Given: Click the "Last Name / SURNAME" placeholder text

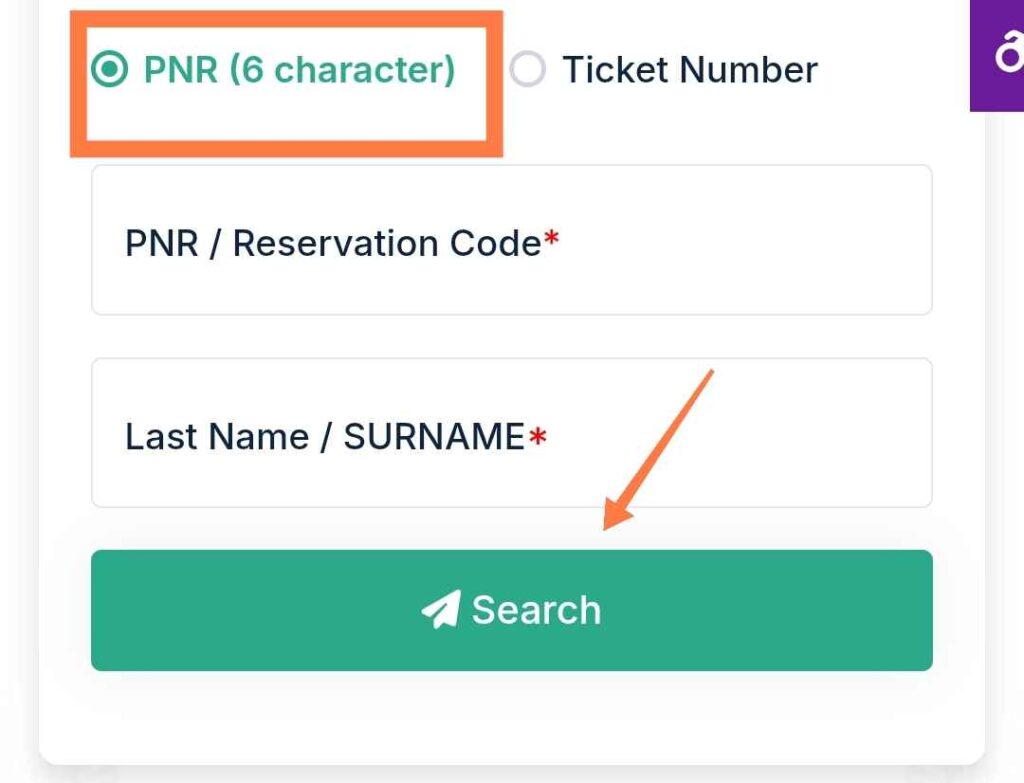Looking at the screenshot, I should click(325, 436).
